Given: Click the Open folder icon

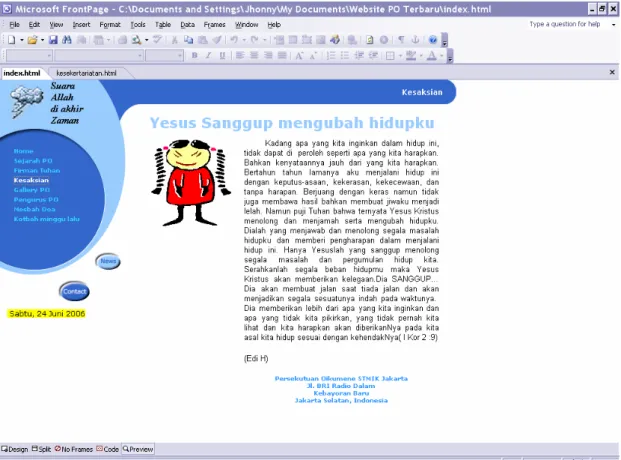Looking at the screenshot, I should [x=32, y=40].
